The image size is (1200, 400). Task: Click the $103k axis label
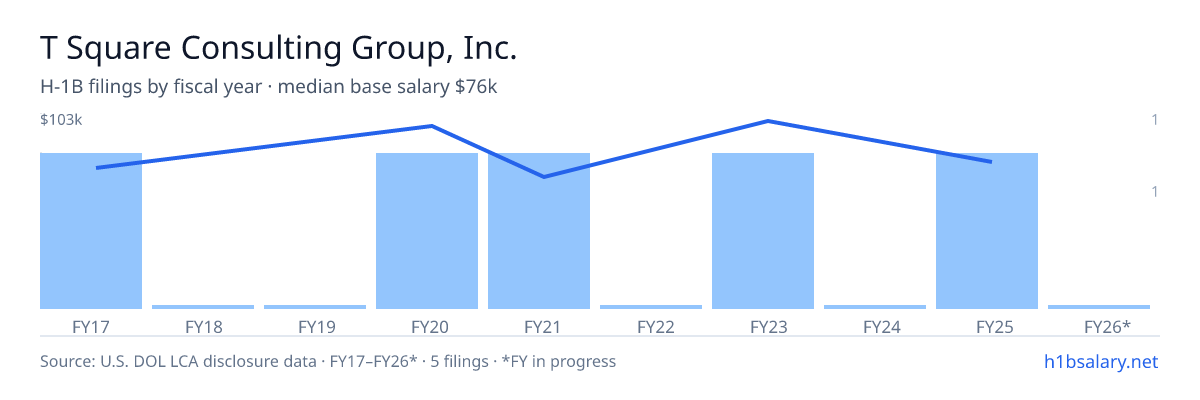pyautogui.click(x=61, y=120)
